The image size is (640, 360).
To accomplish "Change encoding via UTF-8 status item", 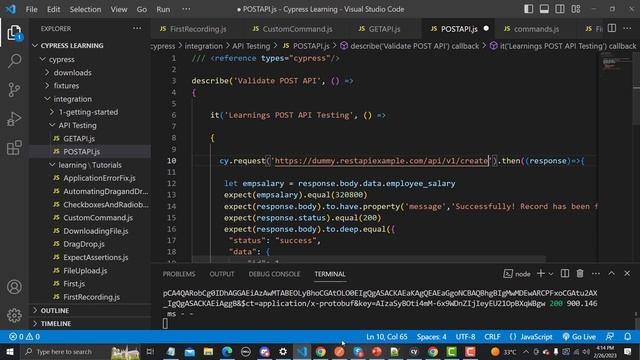I will (465, 337).
